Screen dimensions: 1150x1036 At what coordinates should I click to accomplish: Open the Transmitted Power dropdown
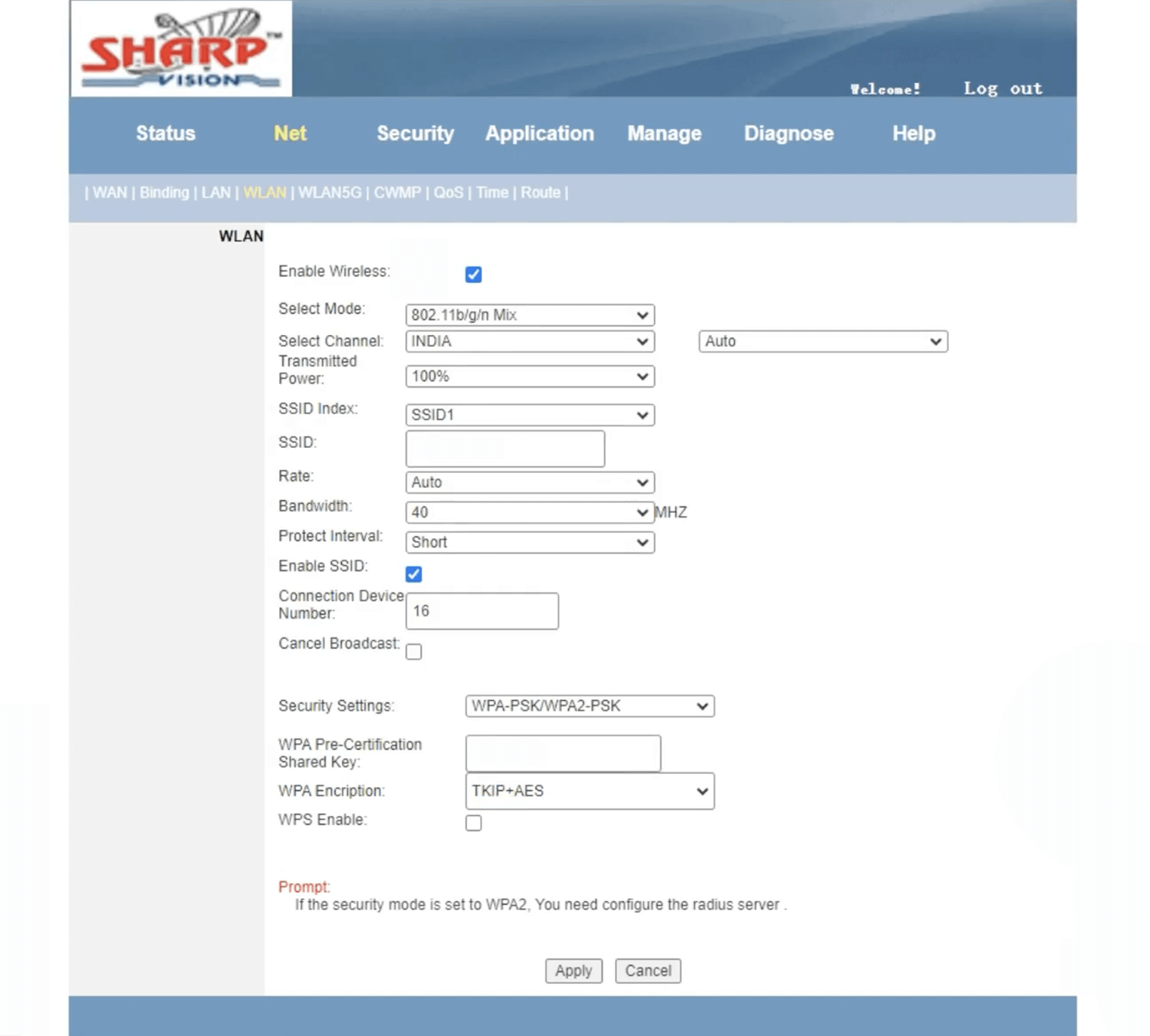pyautogui.click(x=529, y=377)
